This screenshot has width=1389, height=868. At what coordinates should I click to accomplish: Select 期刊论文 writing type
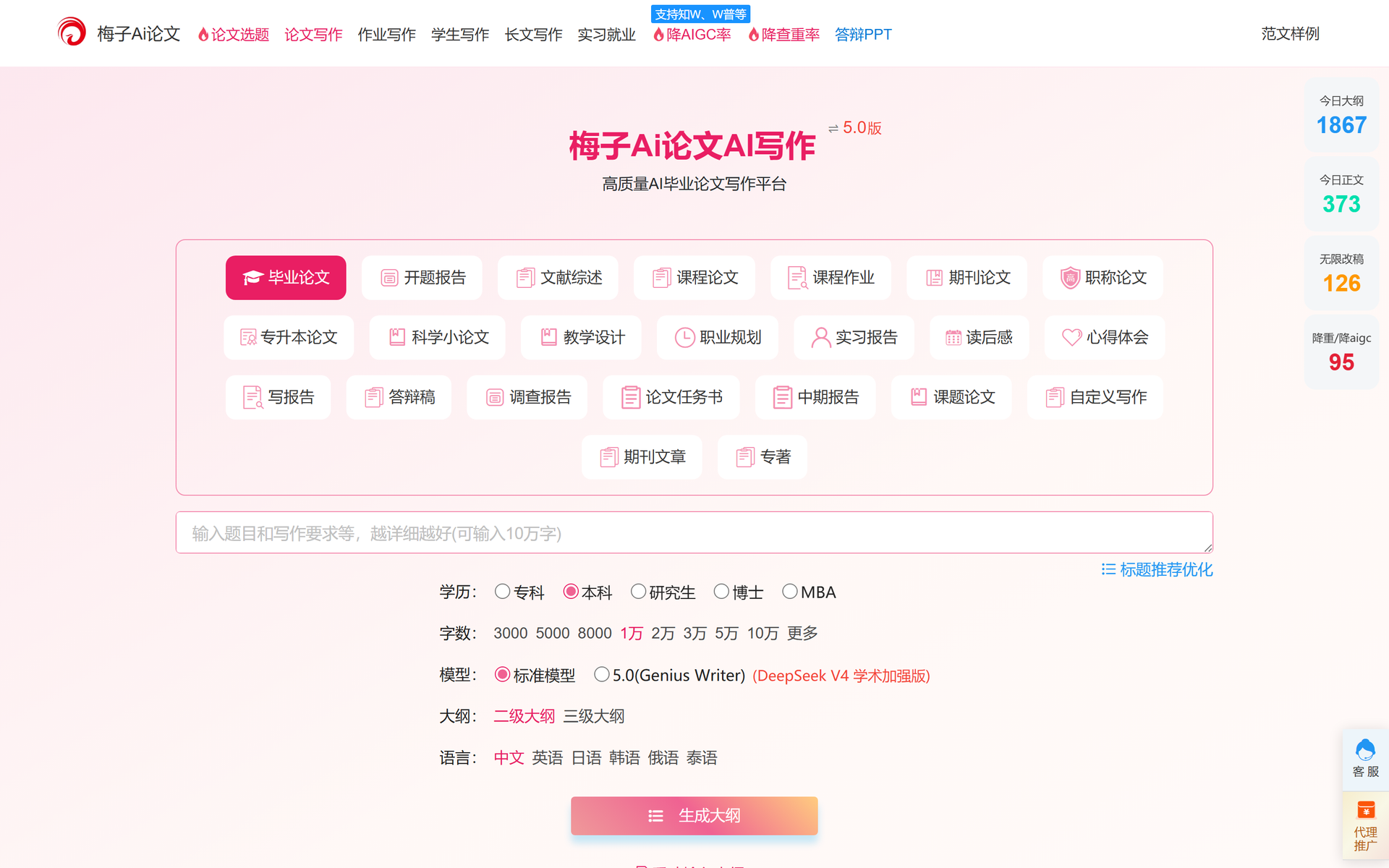click(967, 278)
